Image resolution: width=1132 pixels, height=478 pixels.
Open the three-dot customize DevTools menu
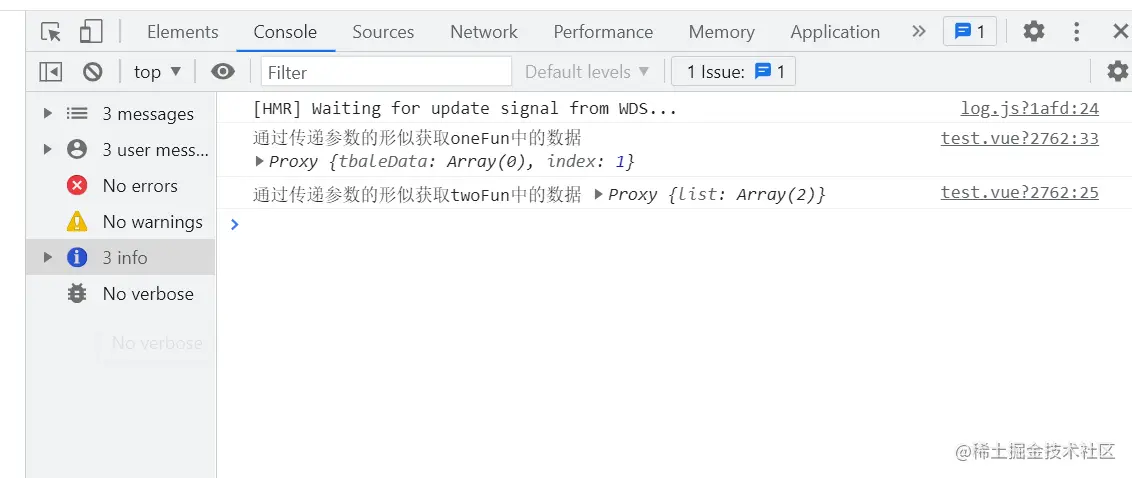pyautogui.click(x=1077, y=32)
